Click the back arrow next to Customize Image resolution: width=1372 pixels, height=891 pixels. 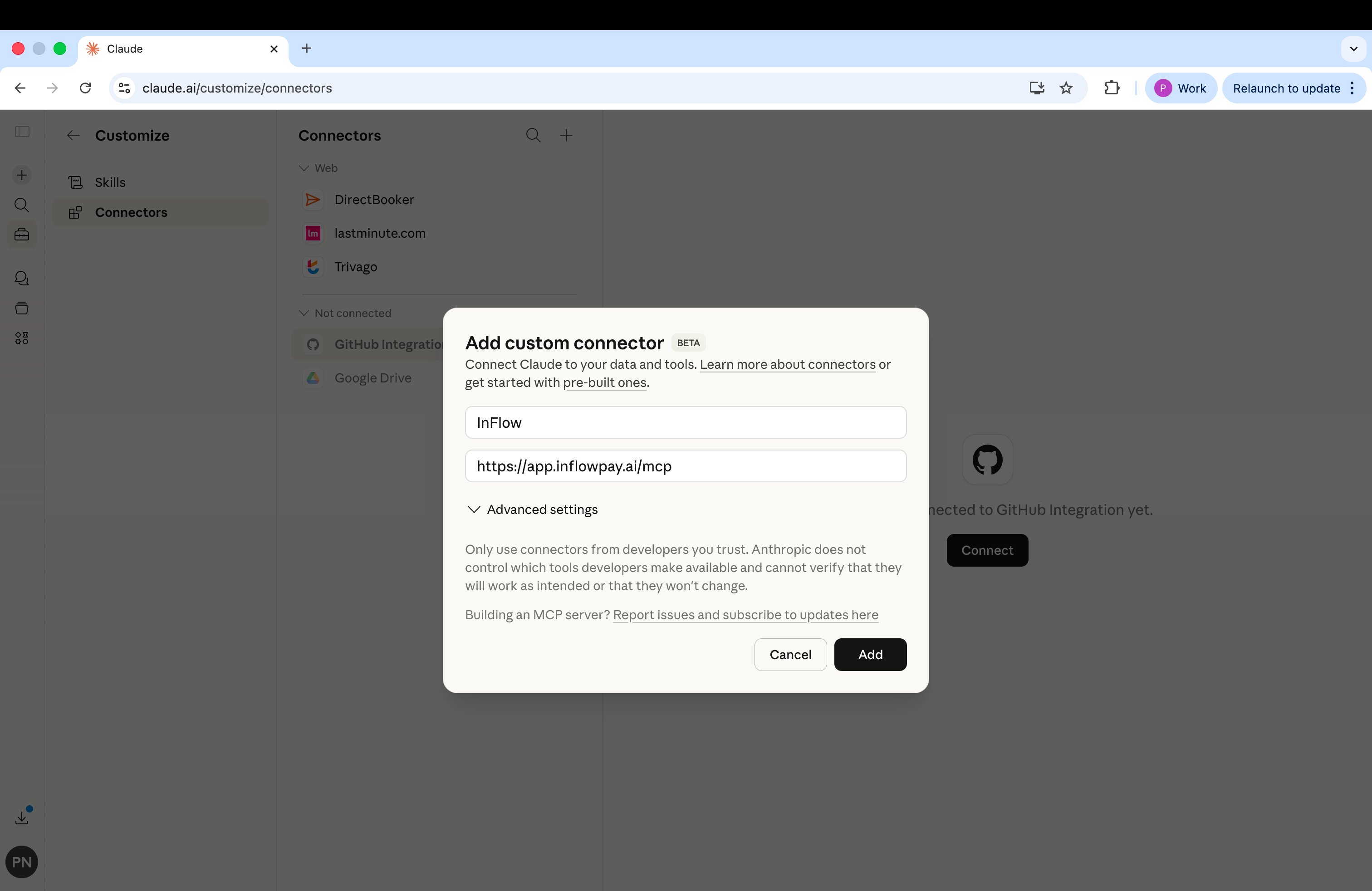[x=73, y=136]
